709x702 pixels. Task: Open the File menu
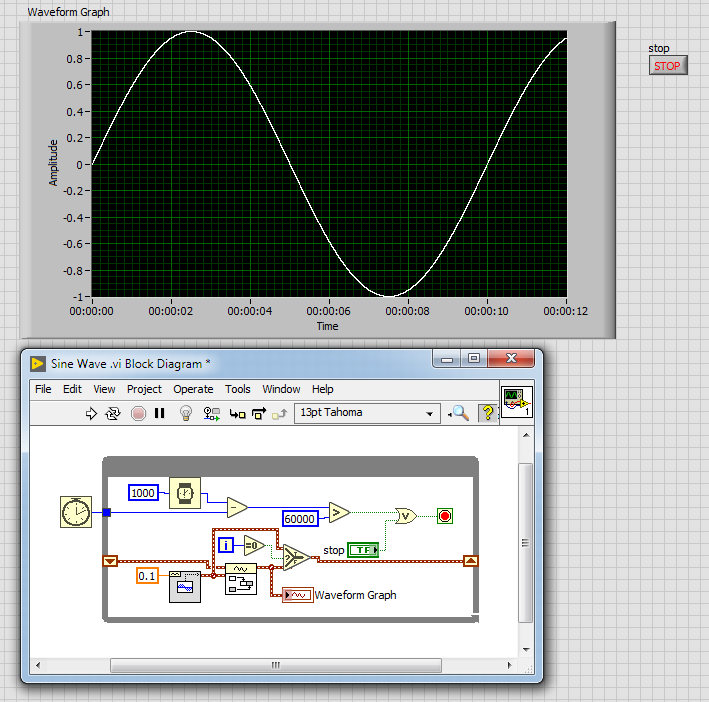43,389
